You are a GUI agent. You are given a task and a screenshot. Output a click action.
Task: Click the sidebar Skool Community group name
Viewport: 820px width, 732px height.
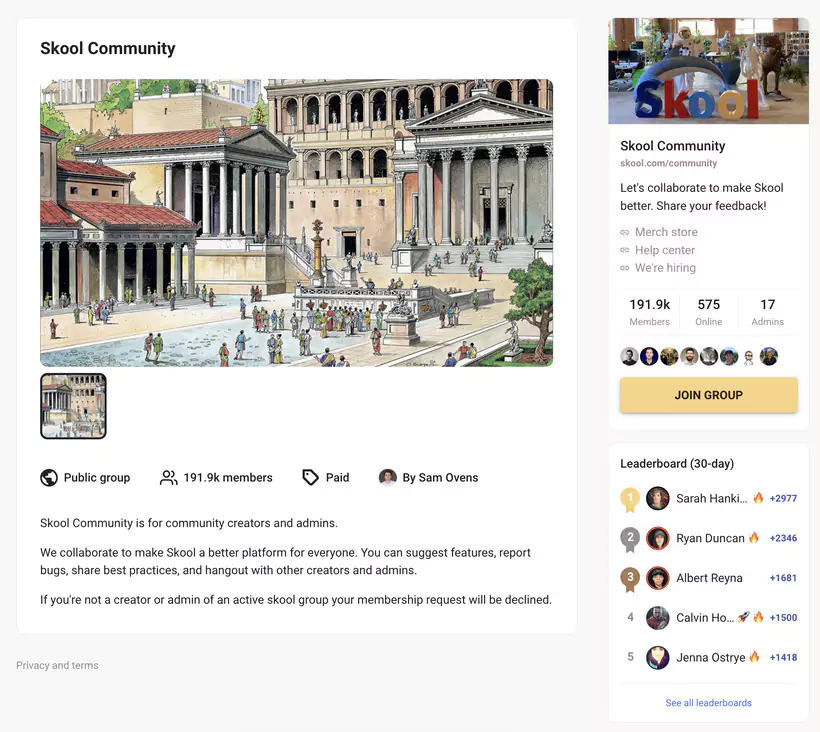[673, 146]
